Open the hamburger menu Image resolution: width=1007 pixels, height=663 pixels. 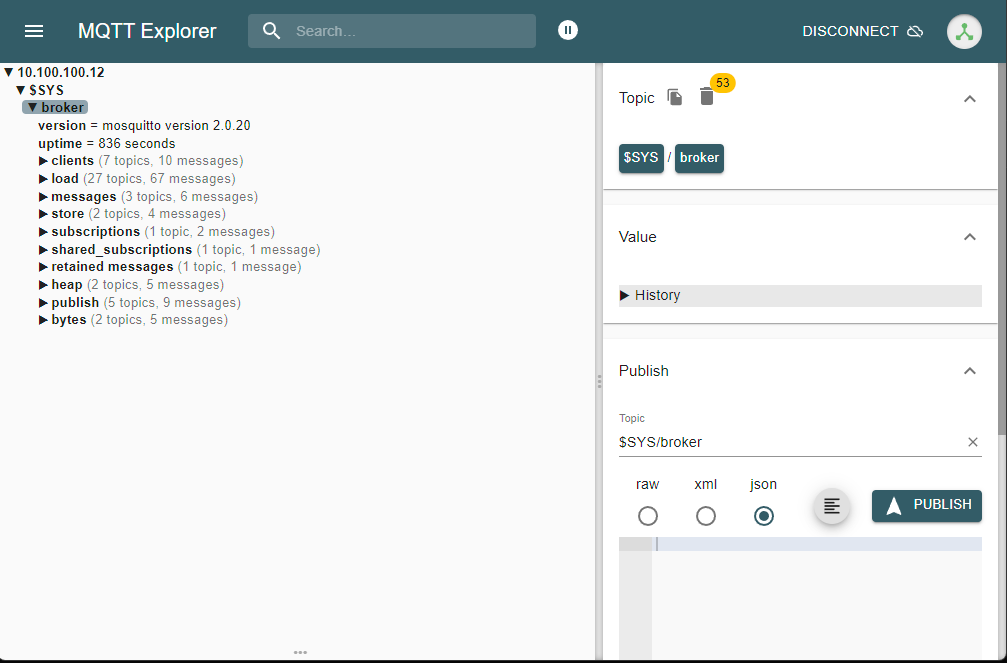point(34,31)
